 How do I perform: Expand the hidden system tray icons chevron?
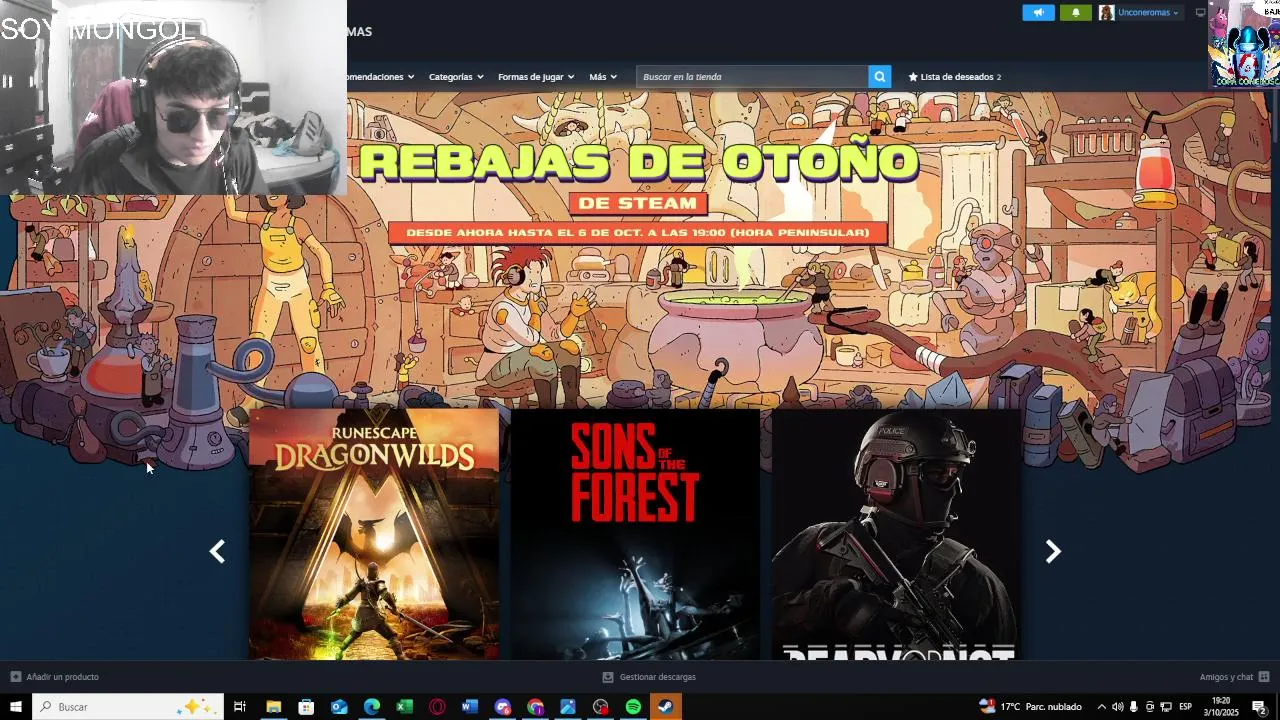pyautogui.click(x=1102, y=707)
